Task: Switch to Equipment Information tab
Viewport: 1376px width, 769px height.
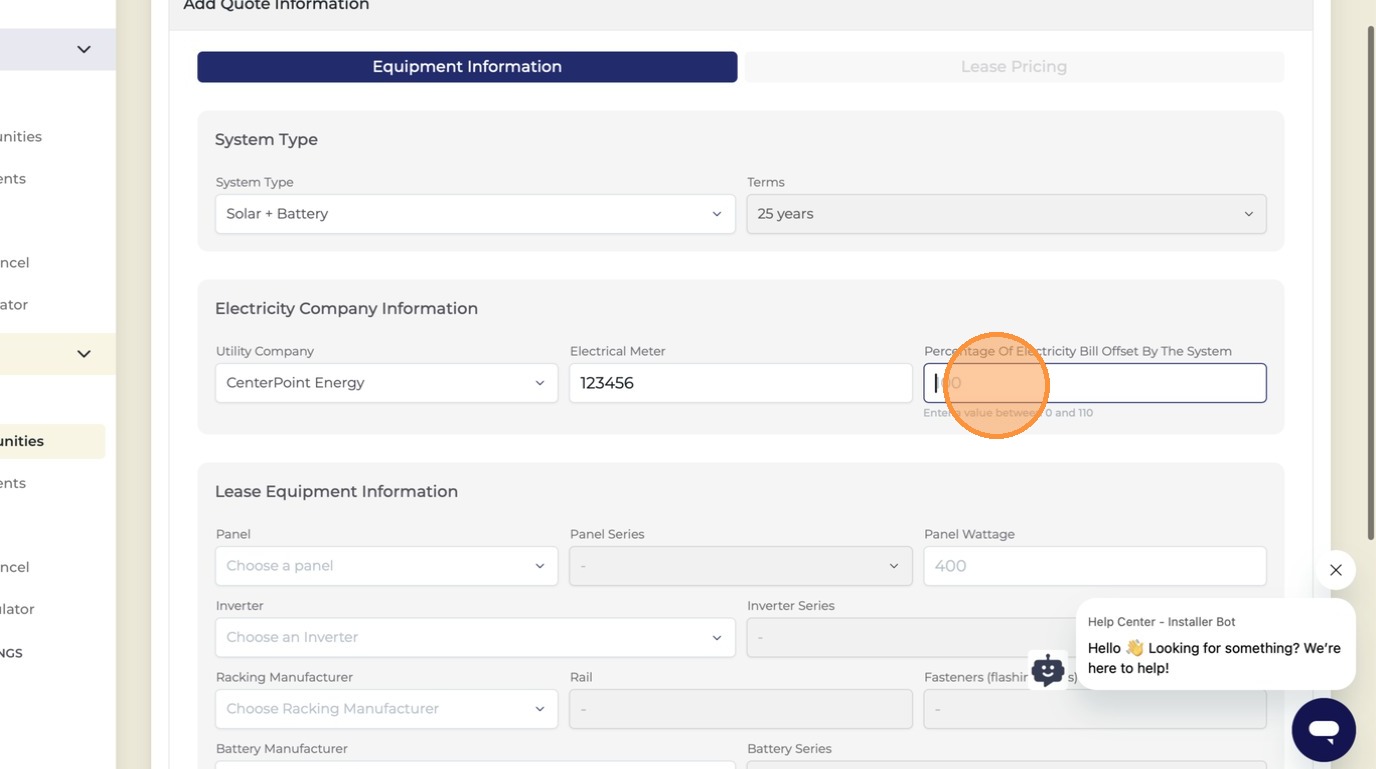Action: pos(467,67)
